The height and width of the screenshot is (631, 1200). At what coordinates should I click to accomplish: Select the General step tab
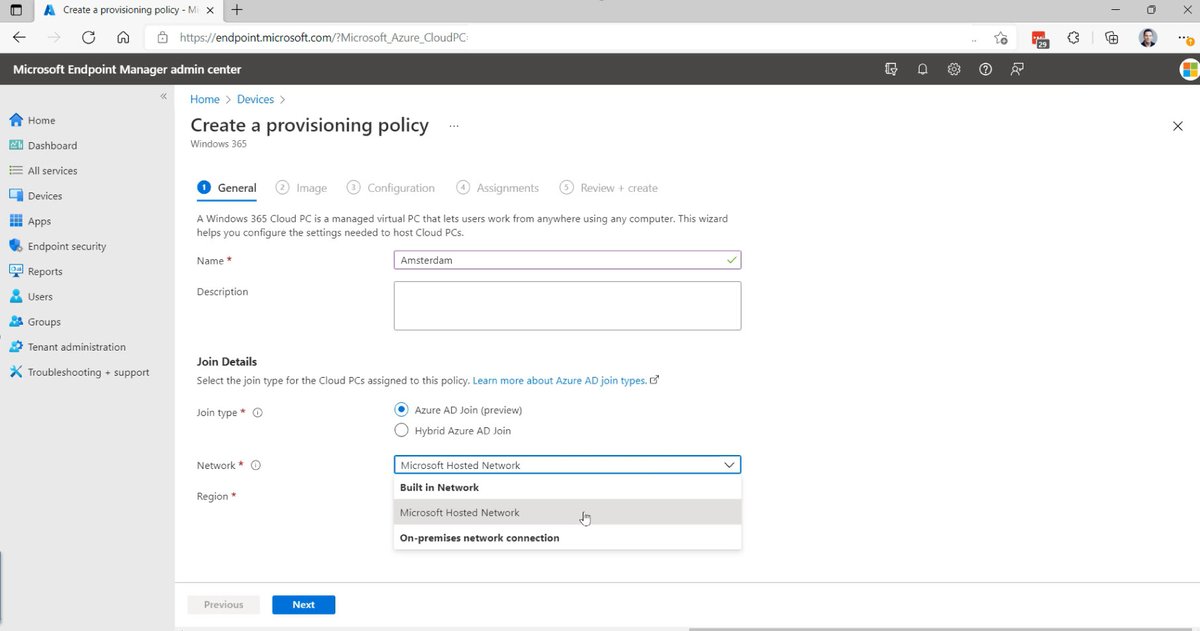pos(227,188)
